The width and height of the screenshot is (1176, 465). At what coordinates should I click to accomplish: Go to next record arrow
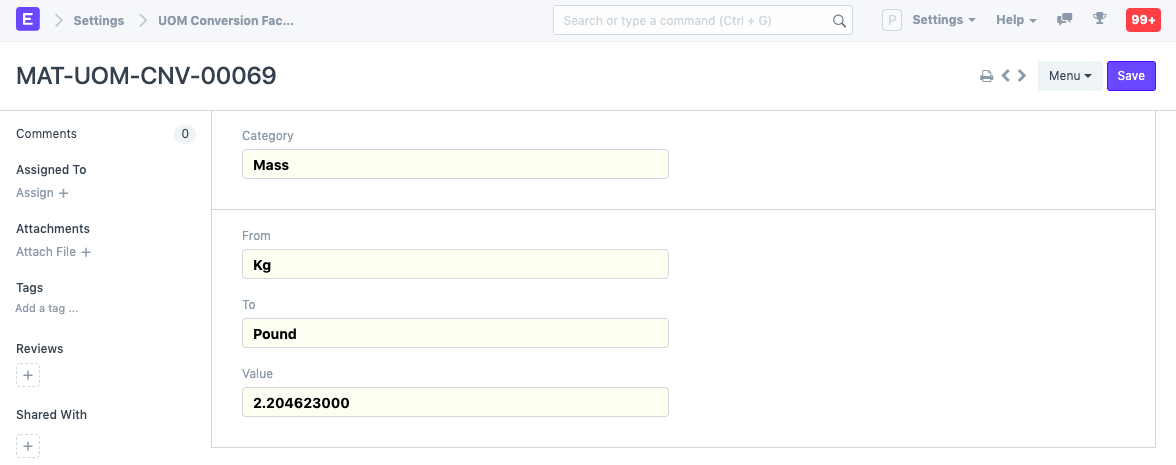1022,75
